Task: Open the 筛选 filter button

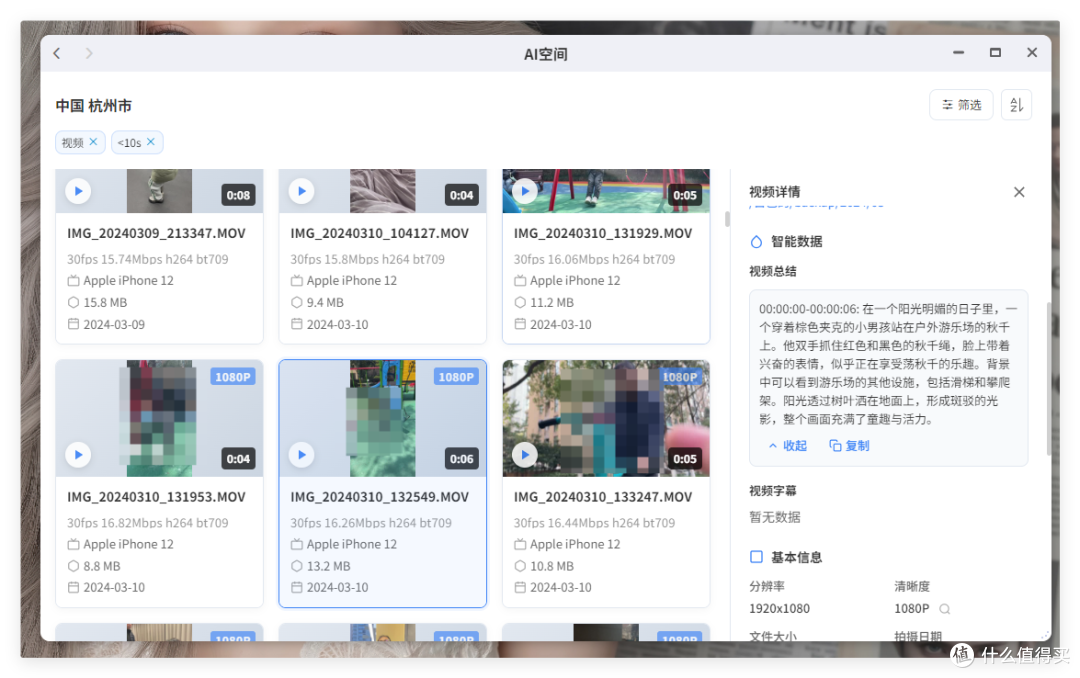Action: click(961, 105)
